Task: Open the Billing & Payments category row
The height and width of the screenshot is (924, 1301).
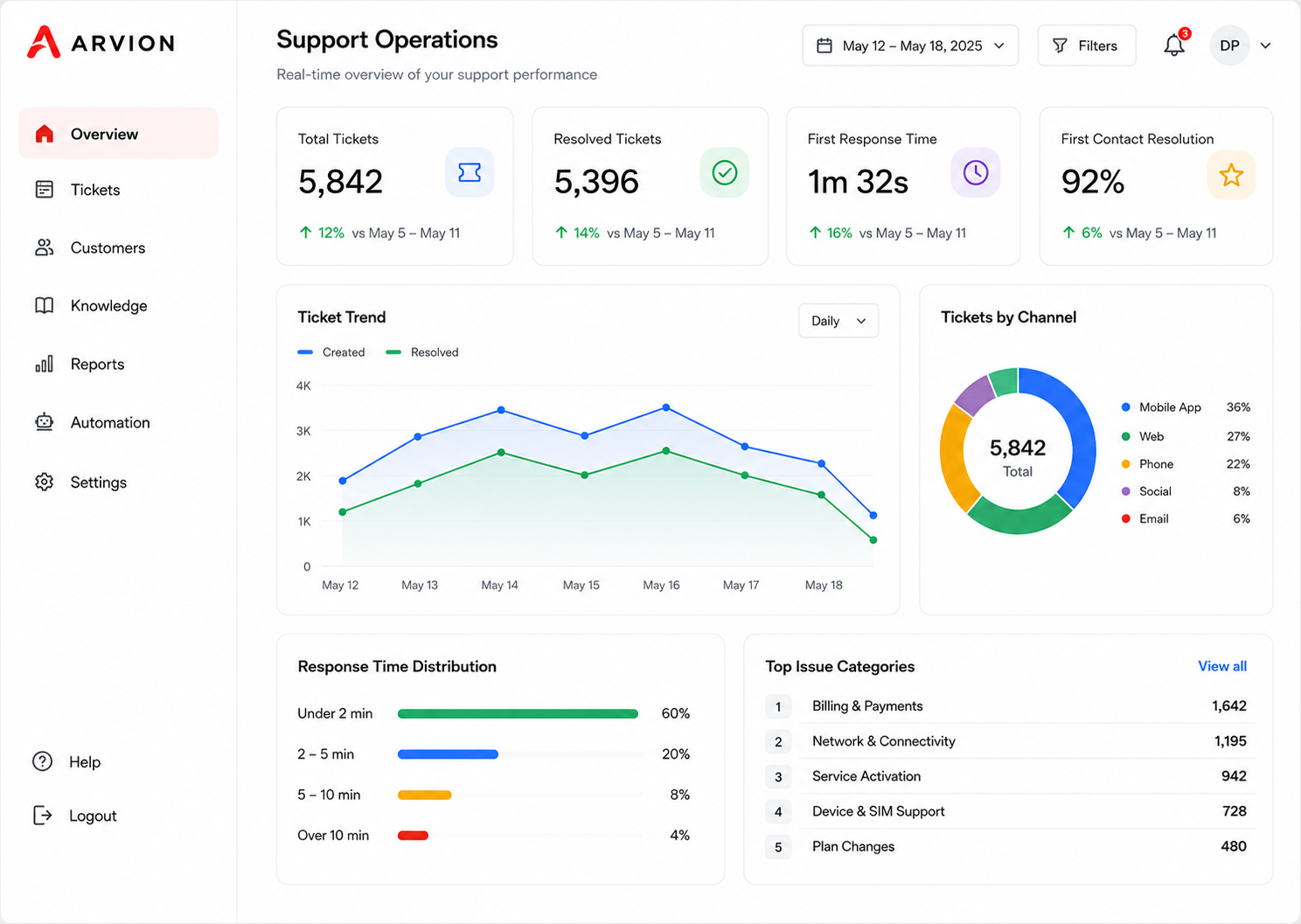Action: coord(1010,705)
